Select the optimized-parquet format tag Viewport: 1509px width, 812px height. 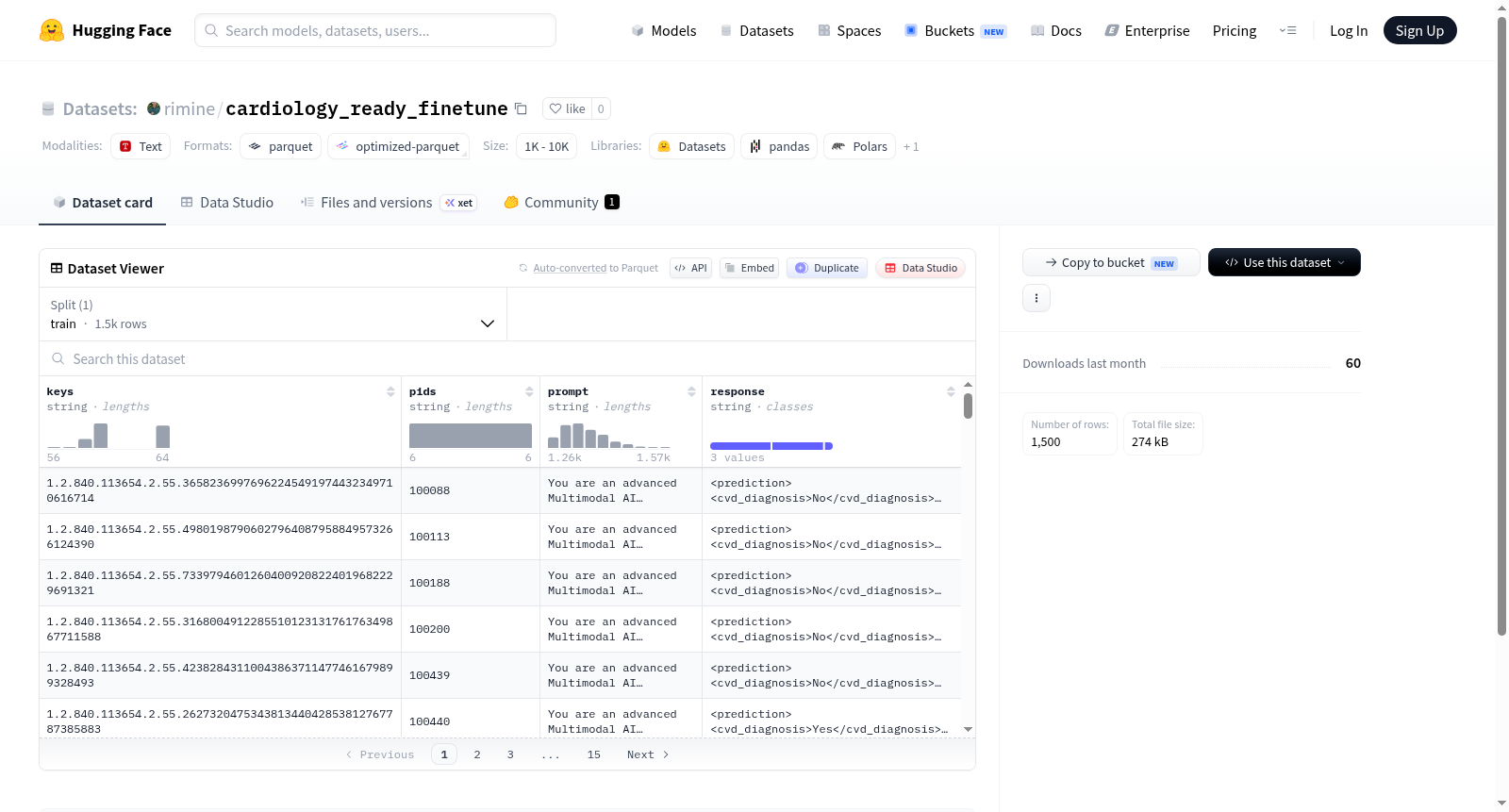click(x=398, y=146)
